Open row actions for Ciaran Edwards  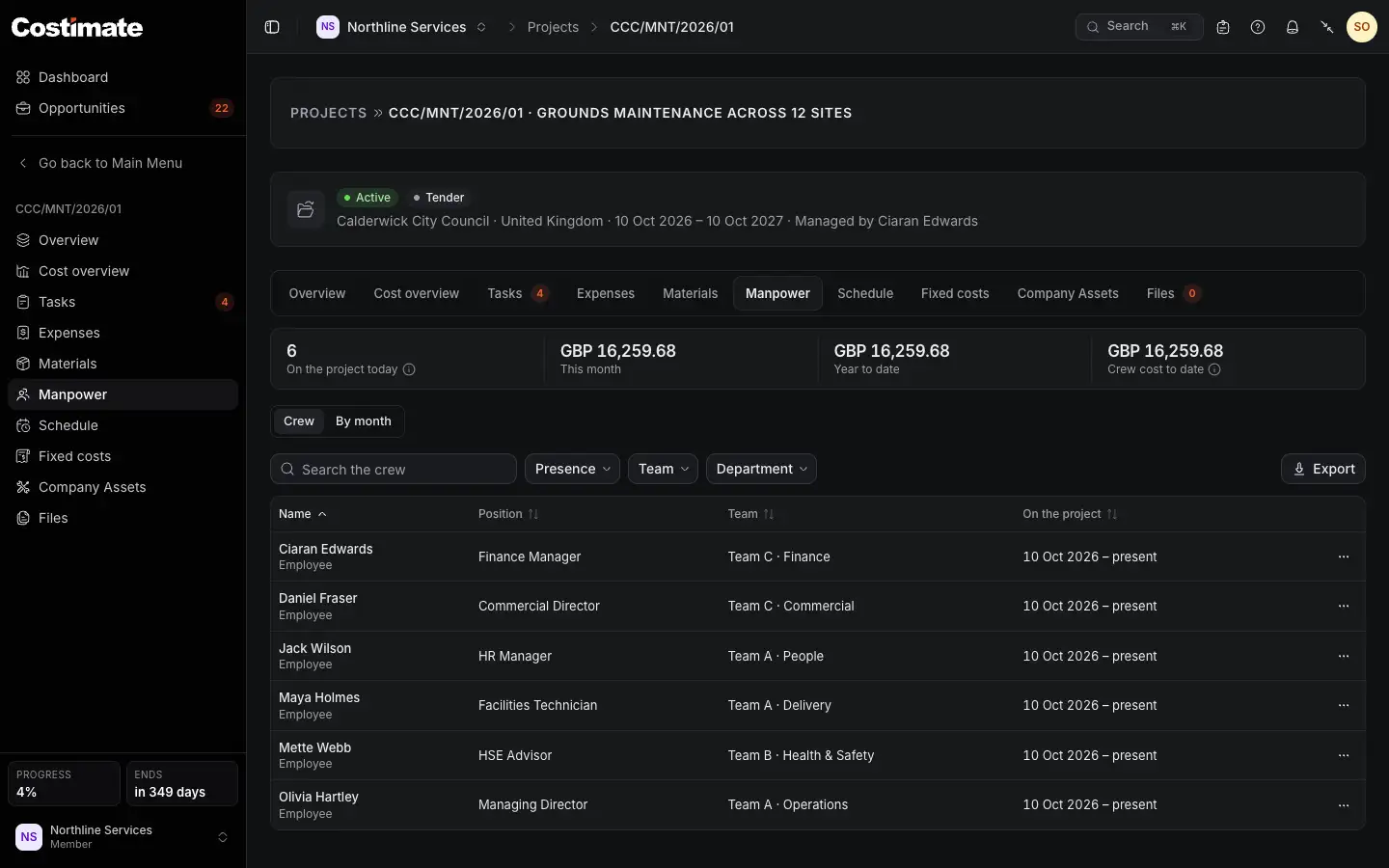1344,556
